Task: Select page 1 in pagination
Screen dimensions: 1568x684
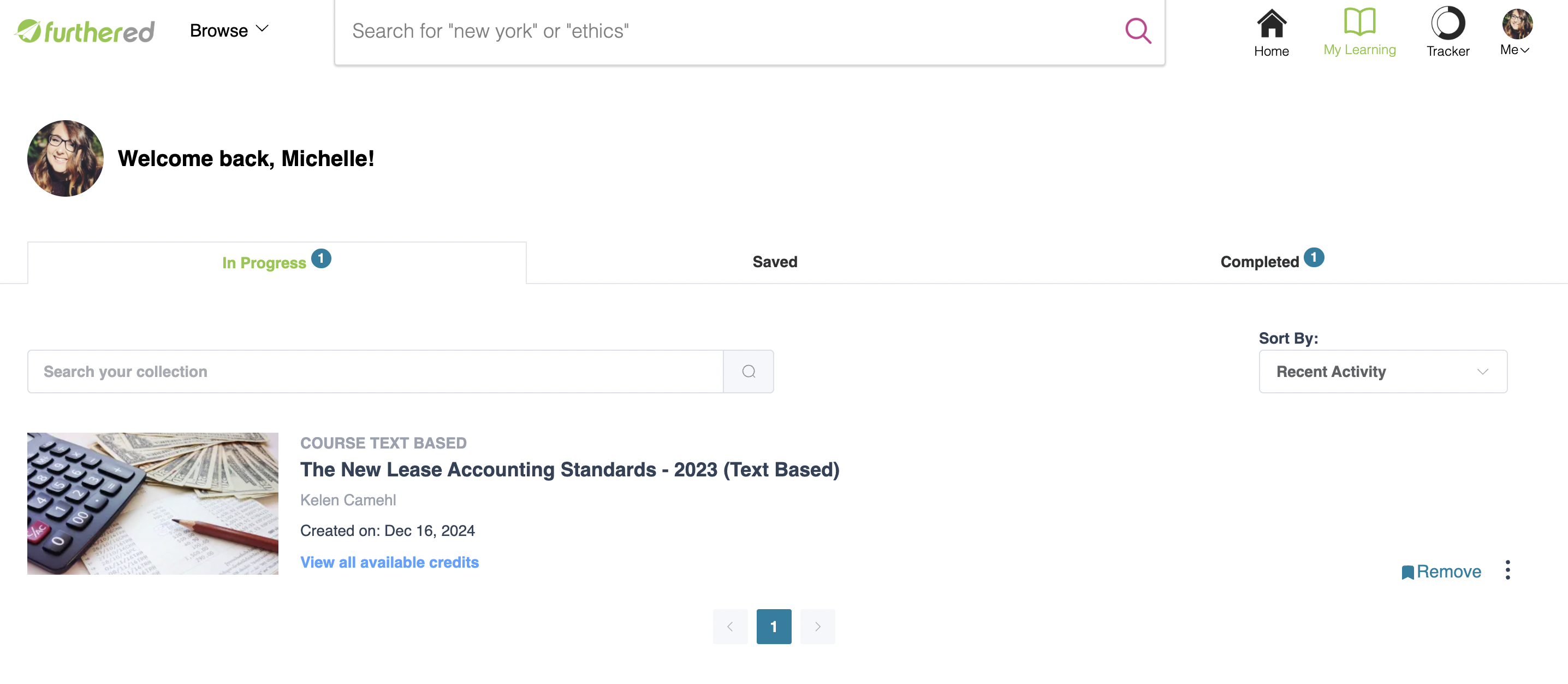Action: [x=774, y=627]
